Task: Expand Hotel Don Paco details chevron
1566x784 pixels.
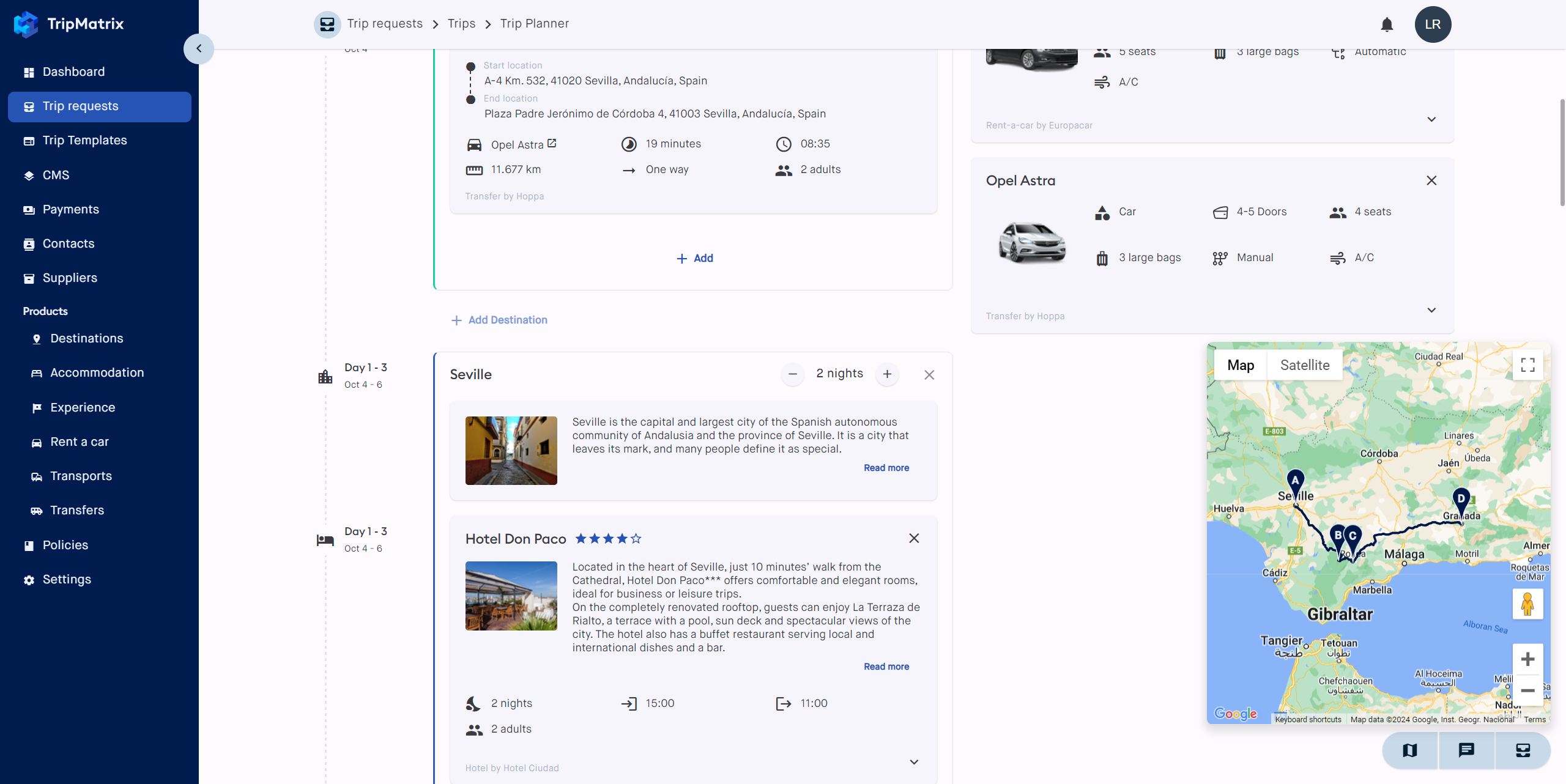Action: [x=914, y=762]
